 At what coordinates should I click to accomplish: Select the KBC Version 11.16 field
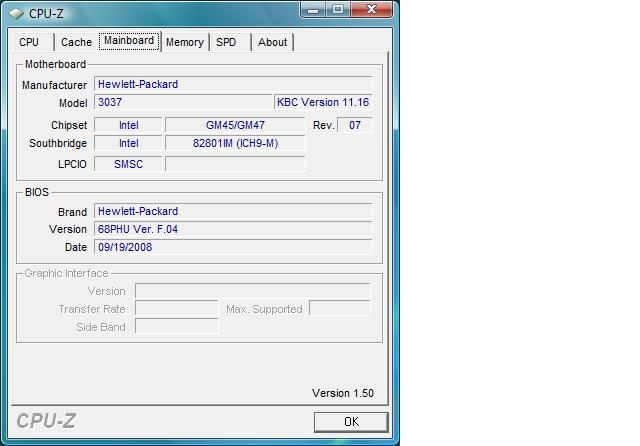(x=323, y=102)
